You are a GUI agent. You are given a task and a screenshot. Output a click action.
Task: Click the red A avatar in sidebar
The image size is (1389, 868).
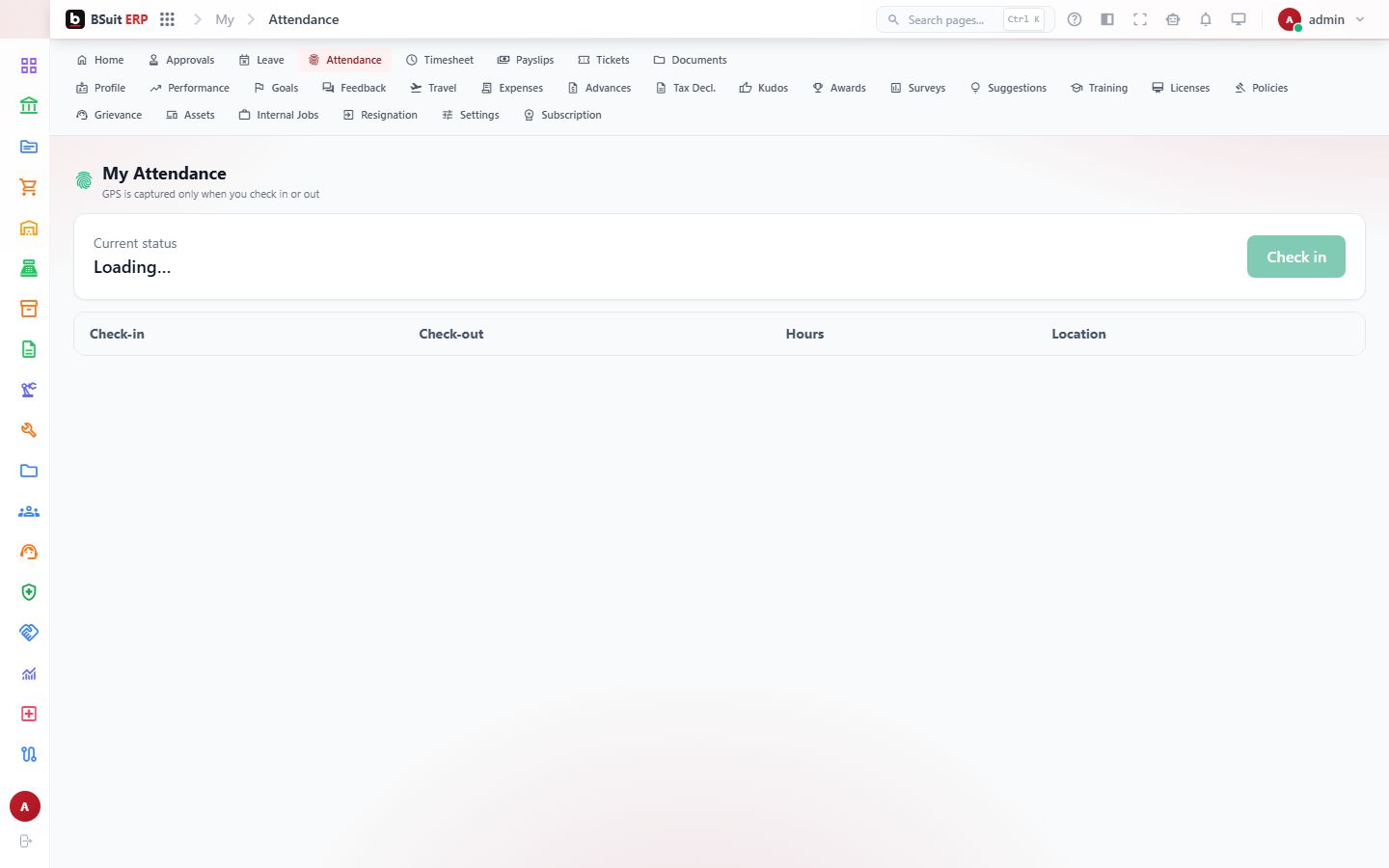point(25,806)
